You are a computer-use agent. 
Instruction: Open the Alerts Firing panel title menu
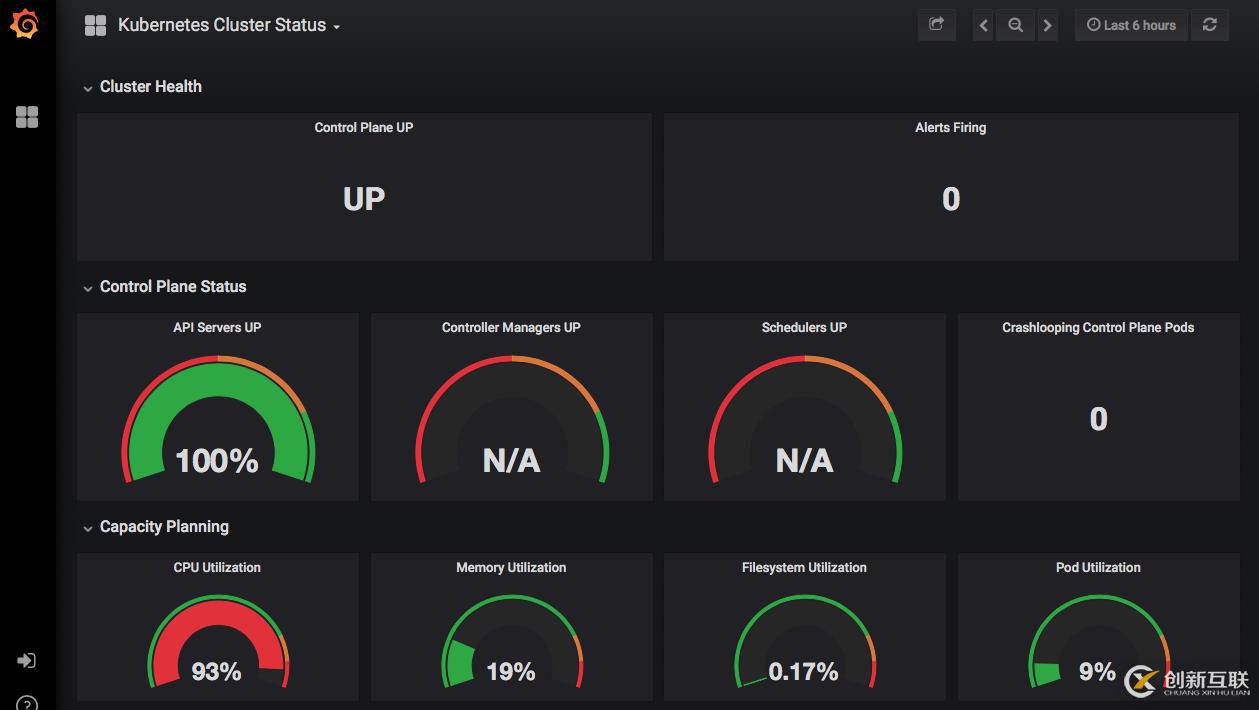coord(951,127)
